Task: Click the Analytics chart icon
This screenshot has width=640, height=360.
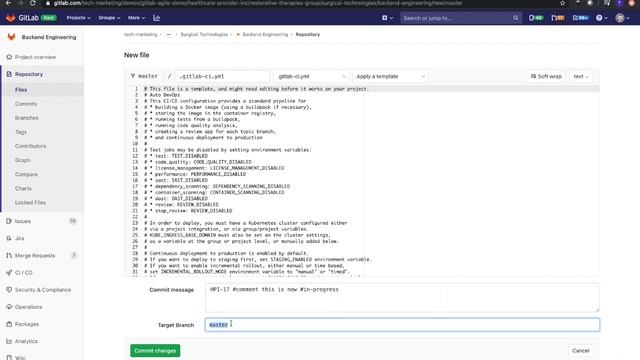Action: [9, 341]
